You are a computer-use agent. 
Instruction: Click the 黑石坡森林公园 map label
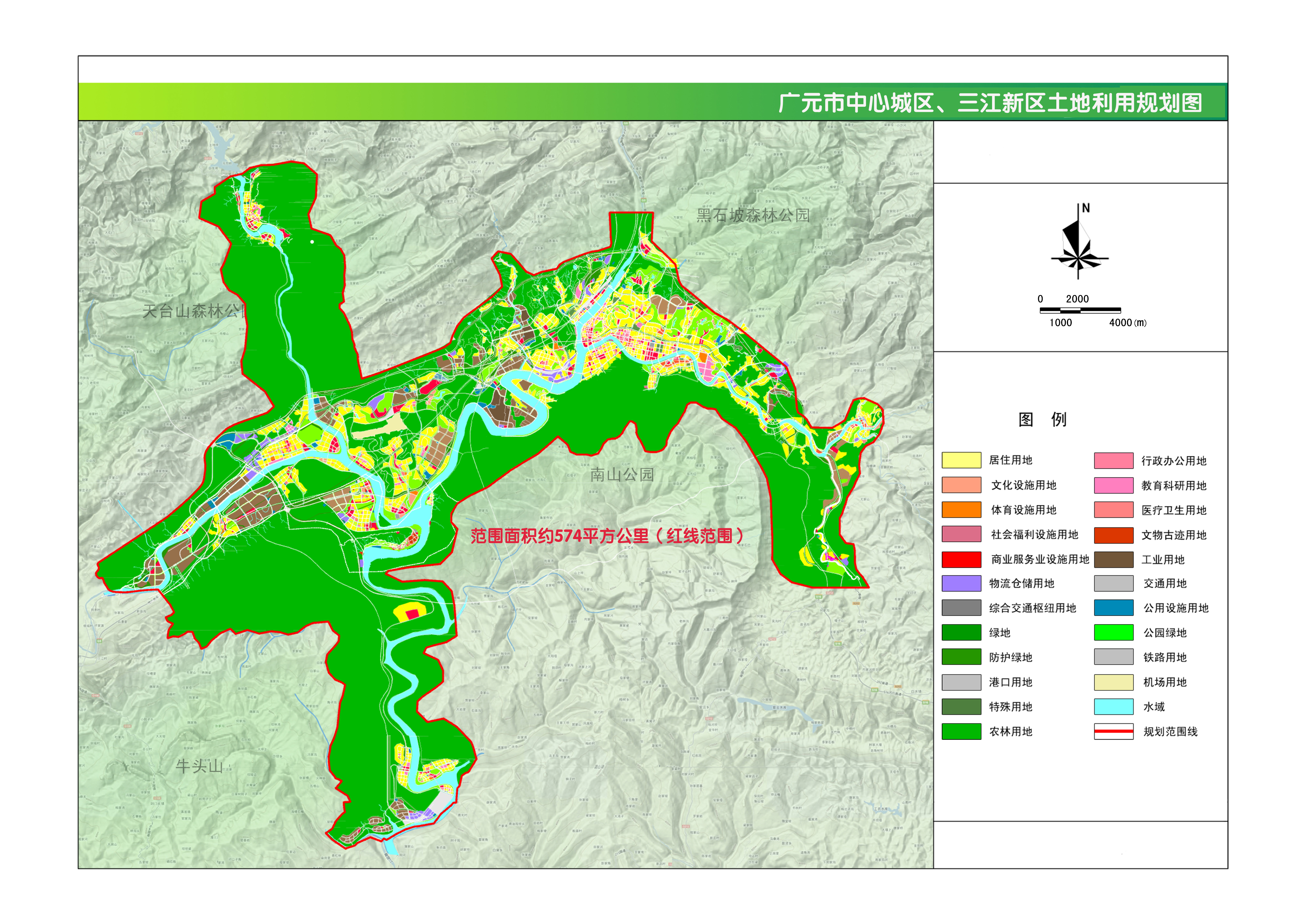(x=753, y=215)
